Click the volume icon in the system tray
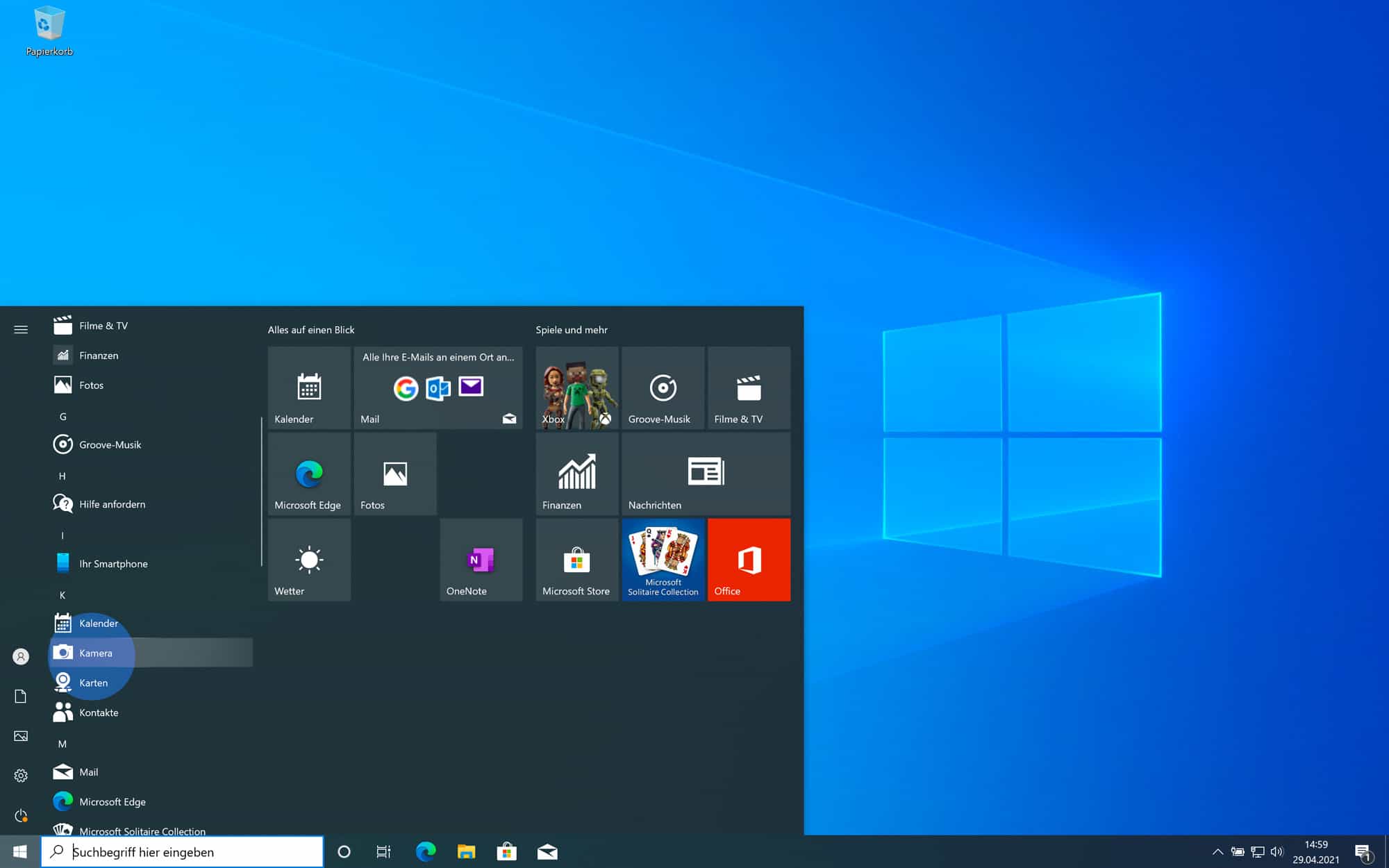Image resolution: width=1389 pixels, height=868 pixels. point(1278,851)
